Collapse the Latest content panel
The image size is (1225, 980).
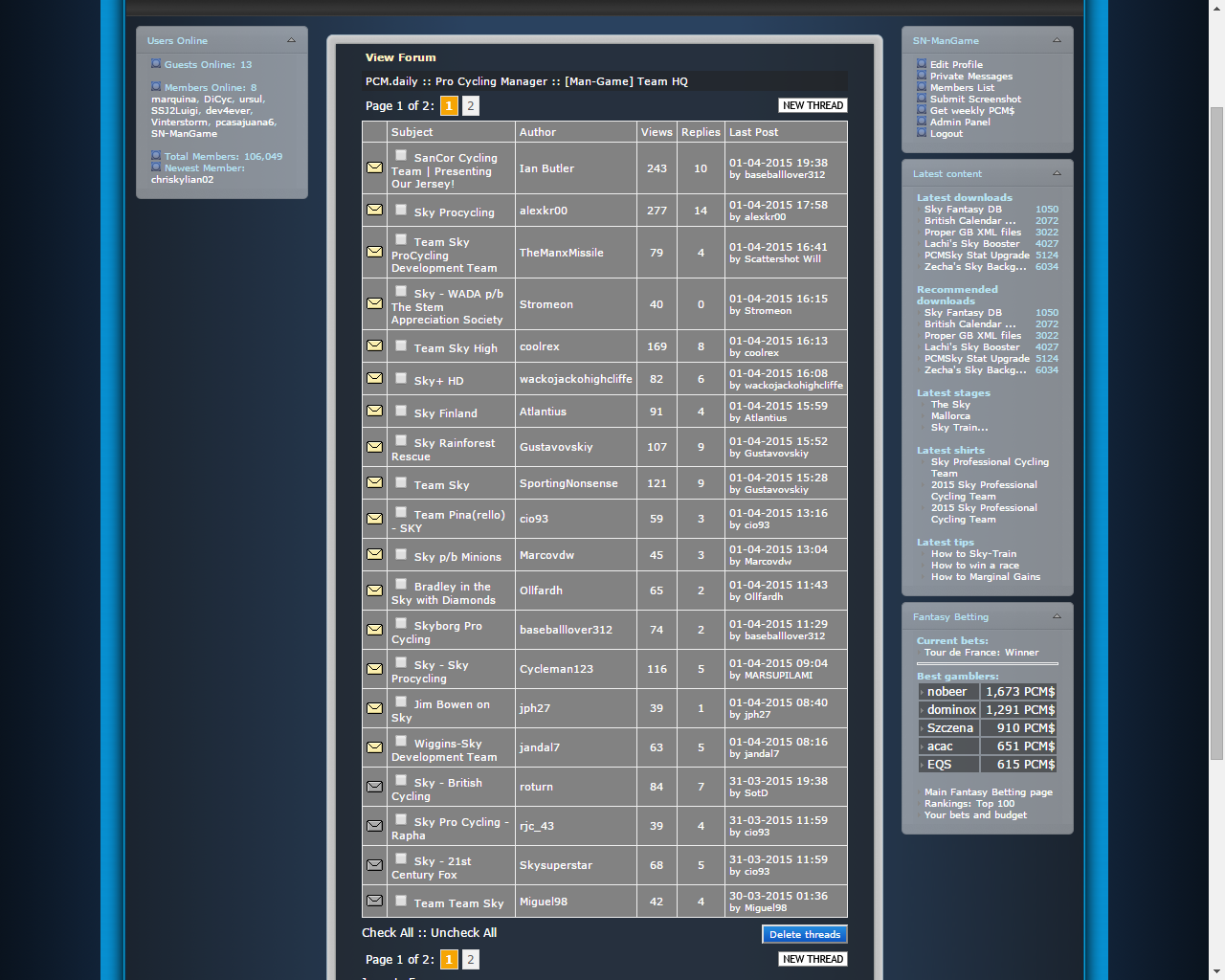point(1057,173)
